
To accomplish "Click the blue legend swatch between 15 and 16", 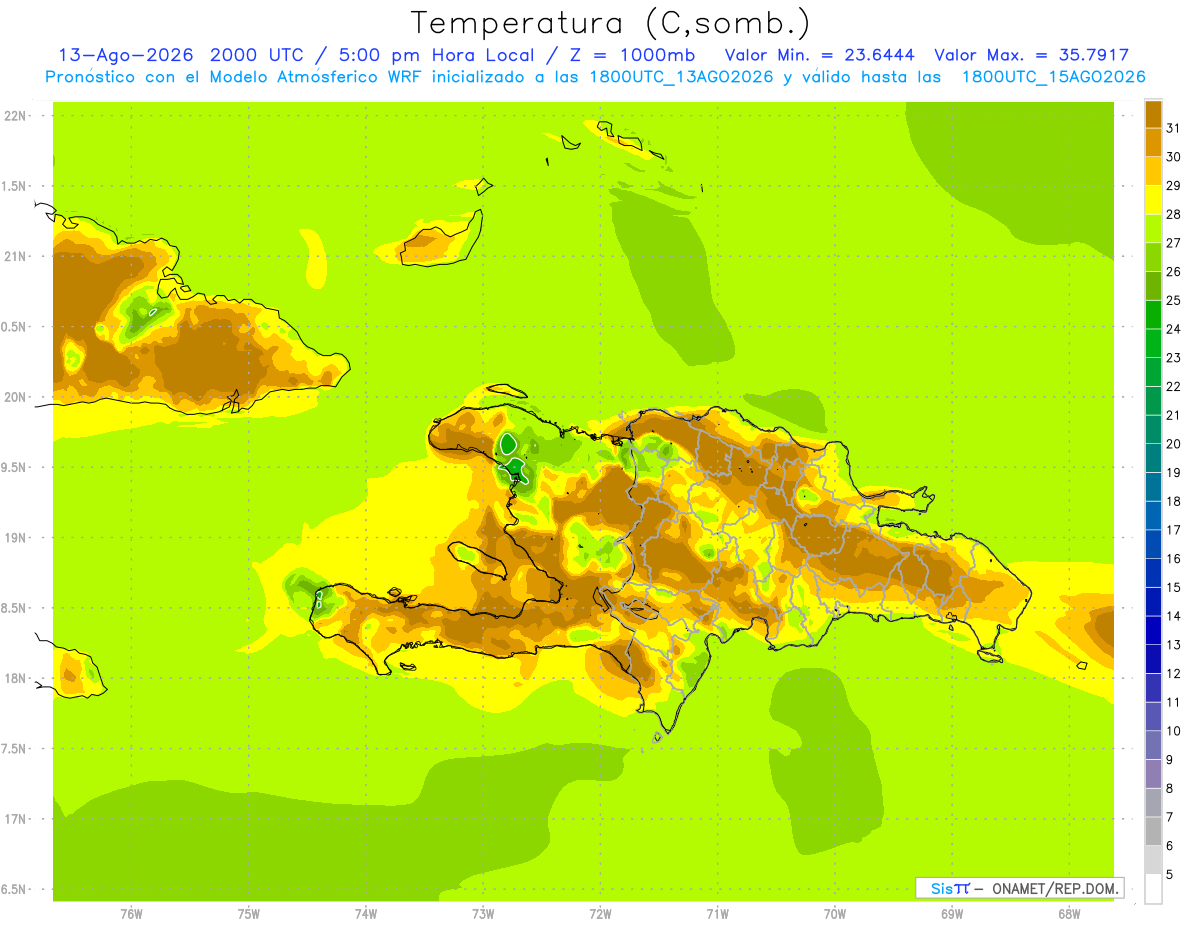I will click(1153, 573).
